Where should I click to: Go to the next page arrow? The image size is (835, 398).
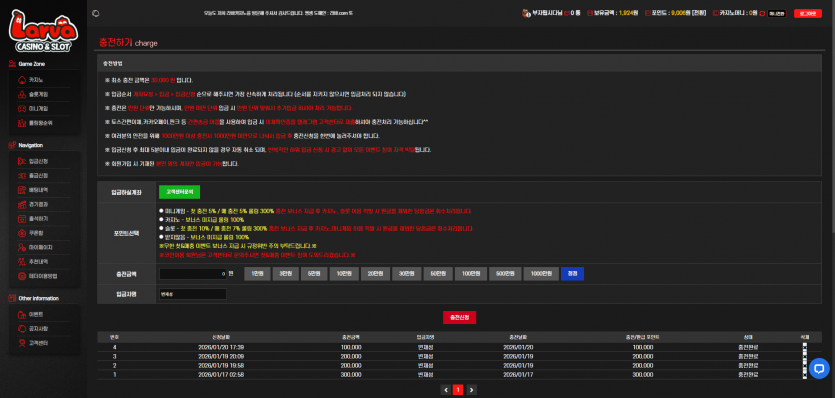click(471, 390)
